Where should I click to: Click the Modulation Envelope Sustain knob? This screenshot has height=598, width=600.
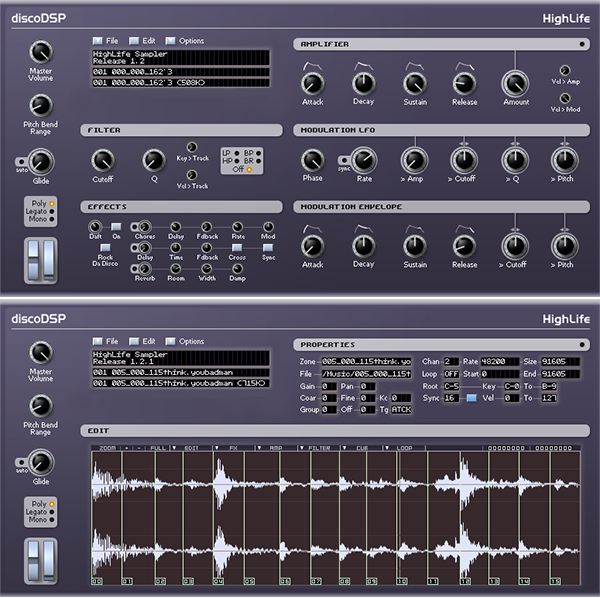[415, 246]
